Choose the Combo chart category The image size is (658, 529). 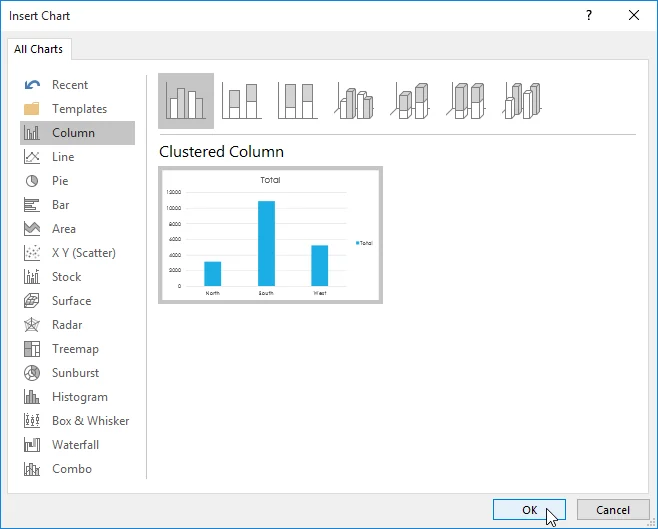[78, 469]
